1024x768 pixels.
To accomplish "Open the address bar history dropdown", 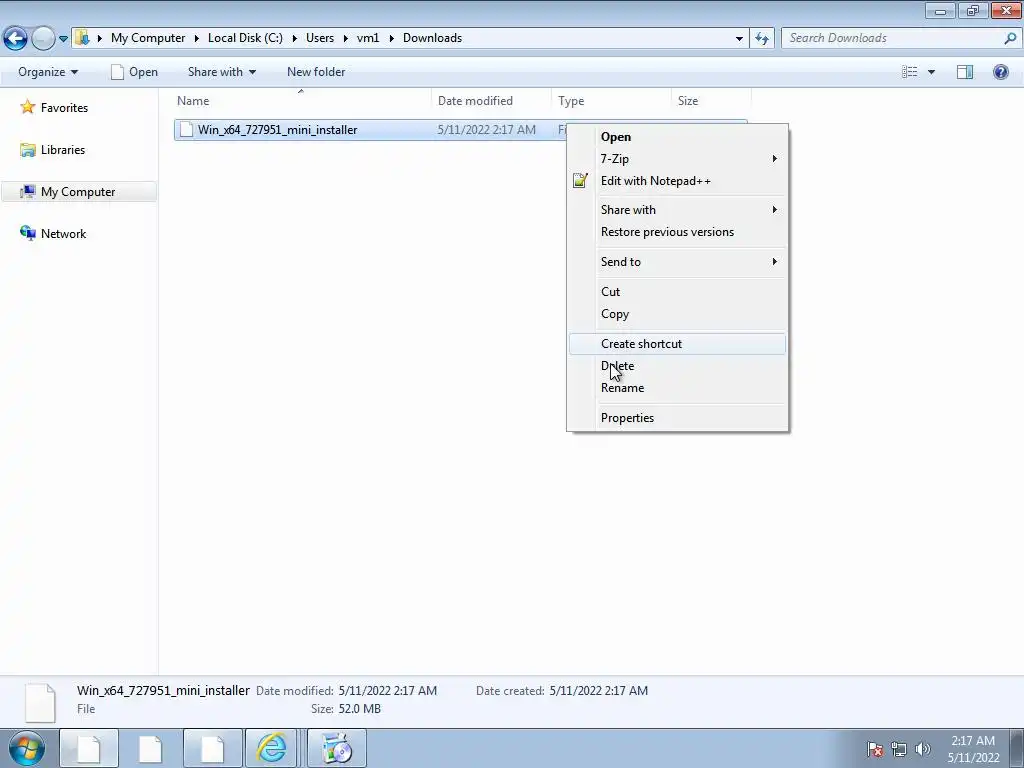I will [739, 39].
